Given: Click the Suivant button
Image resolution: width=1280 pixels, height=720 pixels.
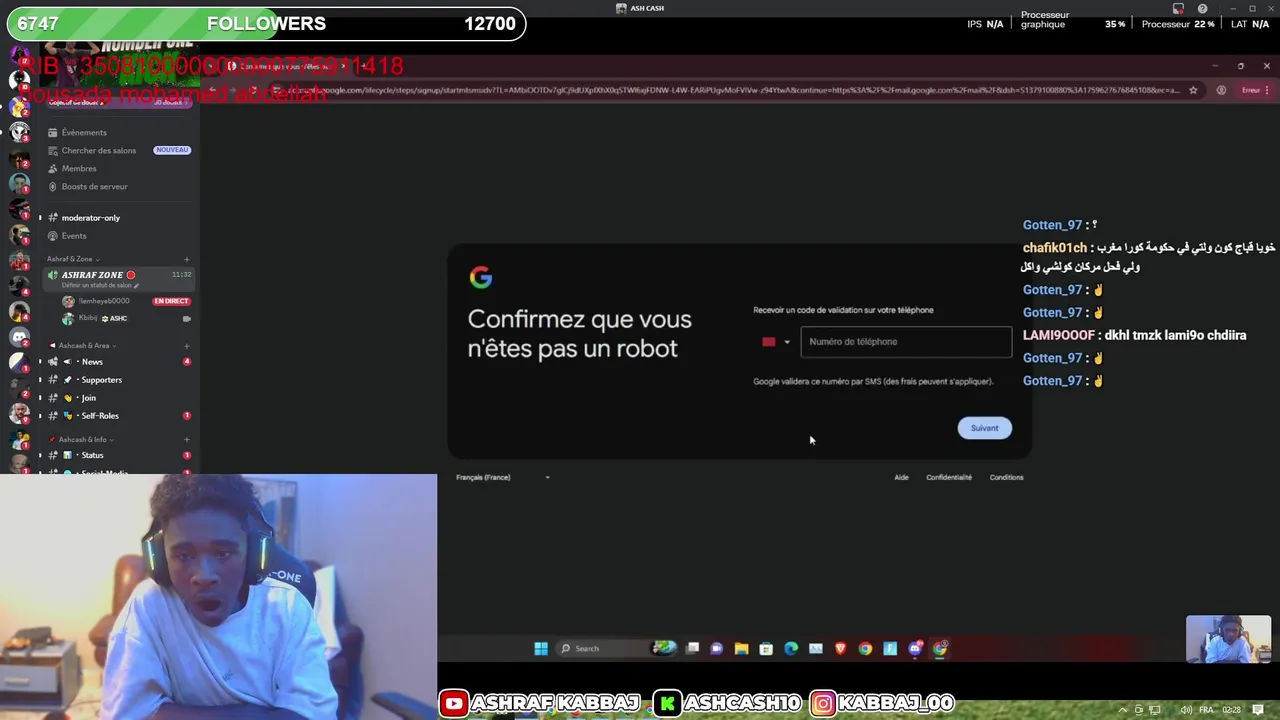Looking at the screenshot, I should point(984,428).
